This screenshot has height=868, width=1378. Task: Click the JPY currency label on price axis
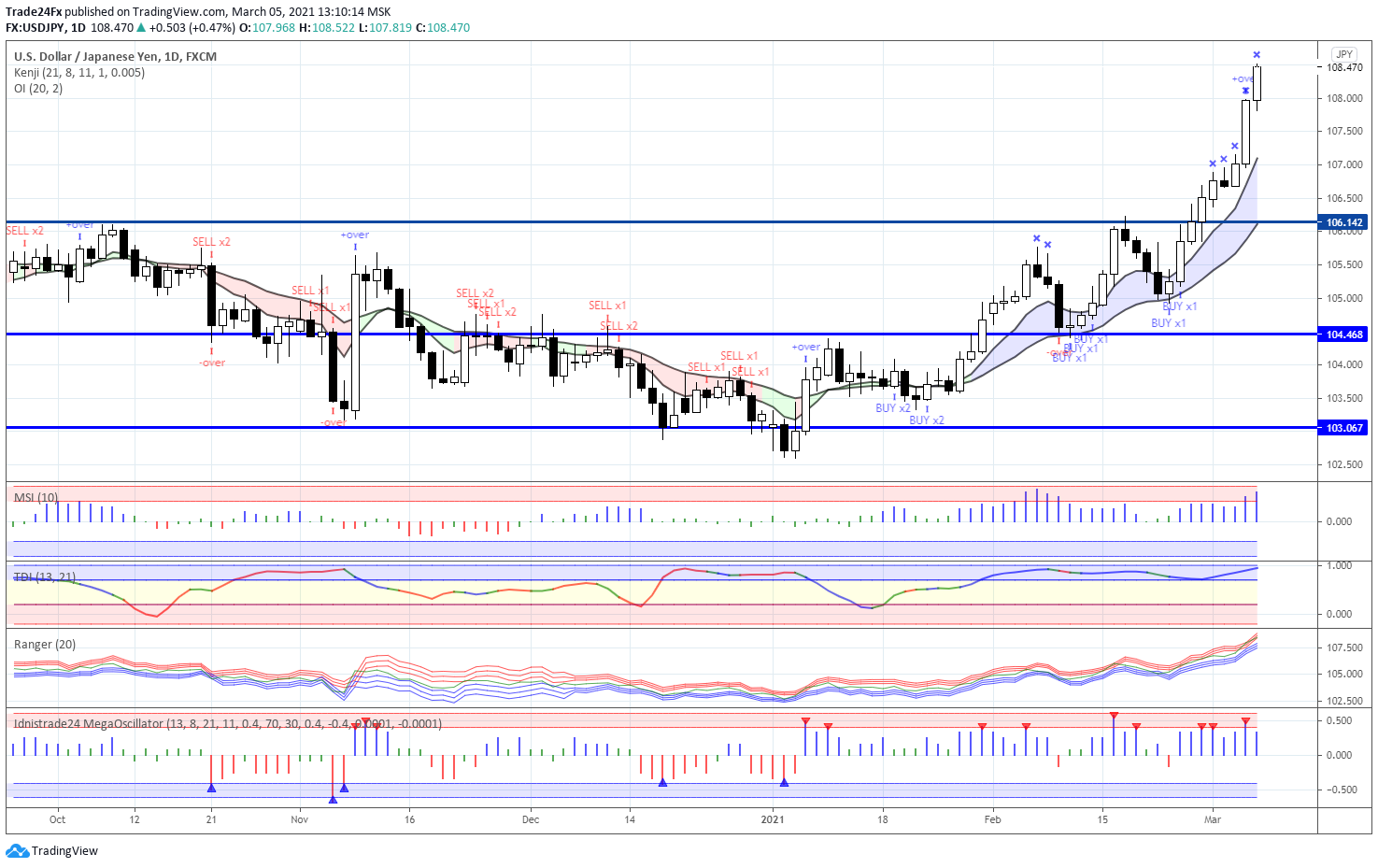coord(1343,54)
